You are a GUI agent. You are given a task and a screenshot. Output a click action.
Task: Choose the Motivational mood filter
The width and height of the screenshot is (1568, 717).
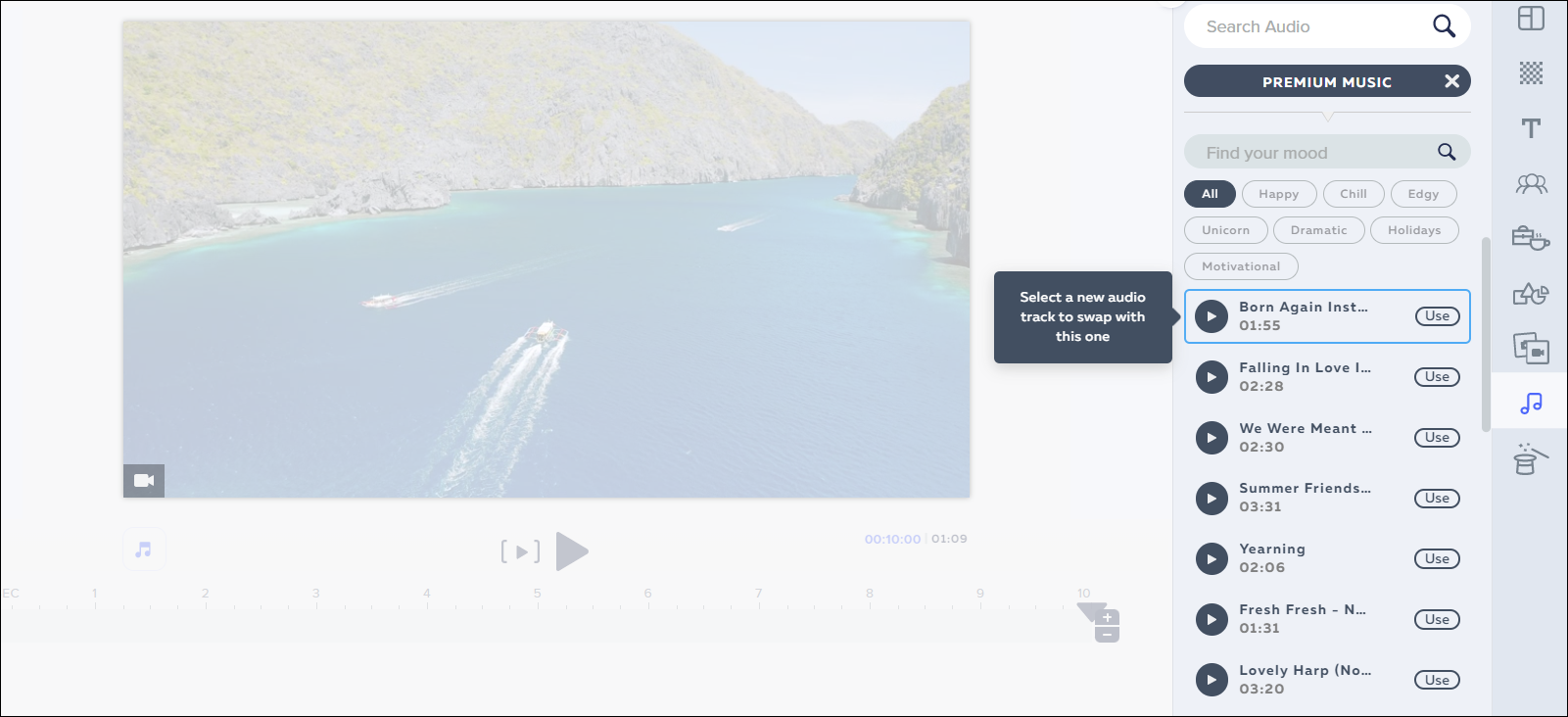pyautogui.click(x=1241, y=266)
